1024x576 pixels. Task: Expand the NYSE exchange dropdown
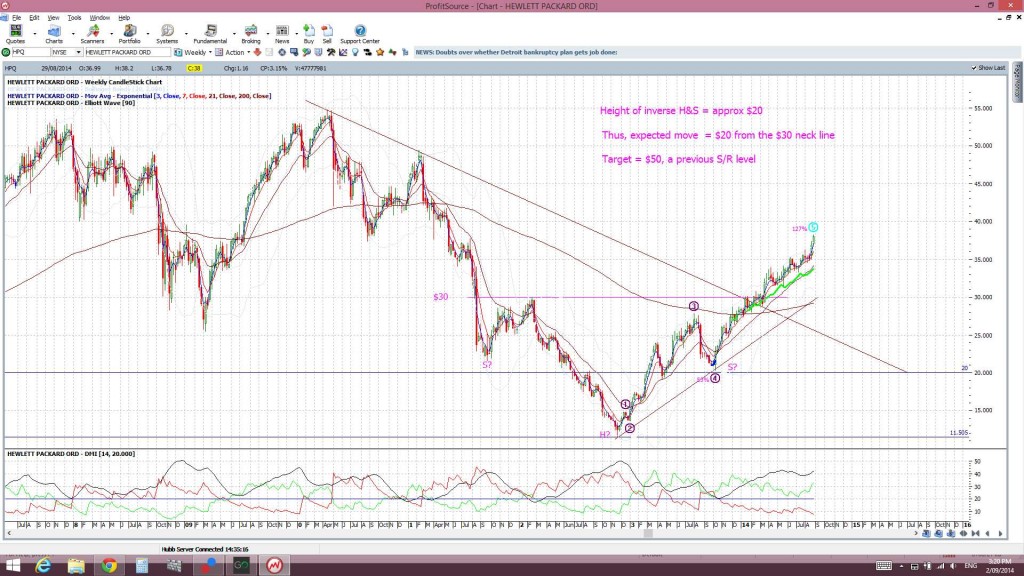point(78,52)
